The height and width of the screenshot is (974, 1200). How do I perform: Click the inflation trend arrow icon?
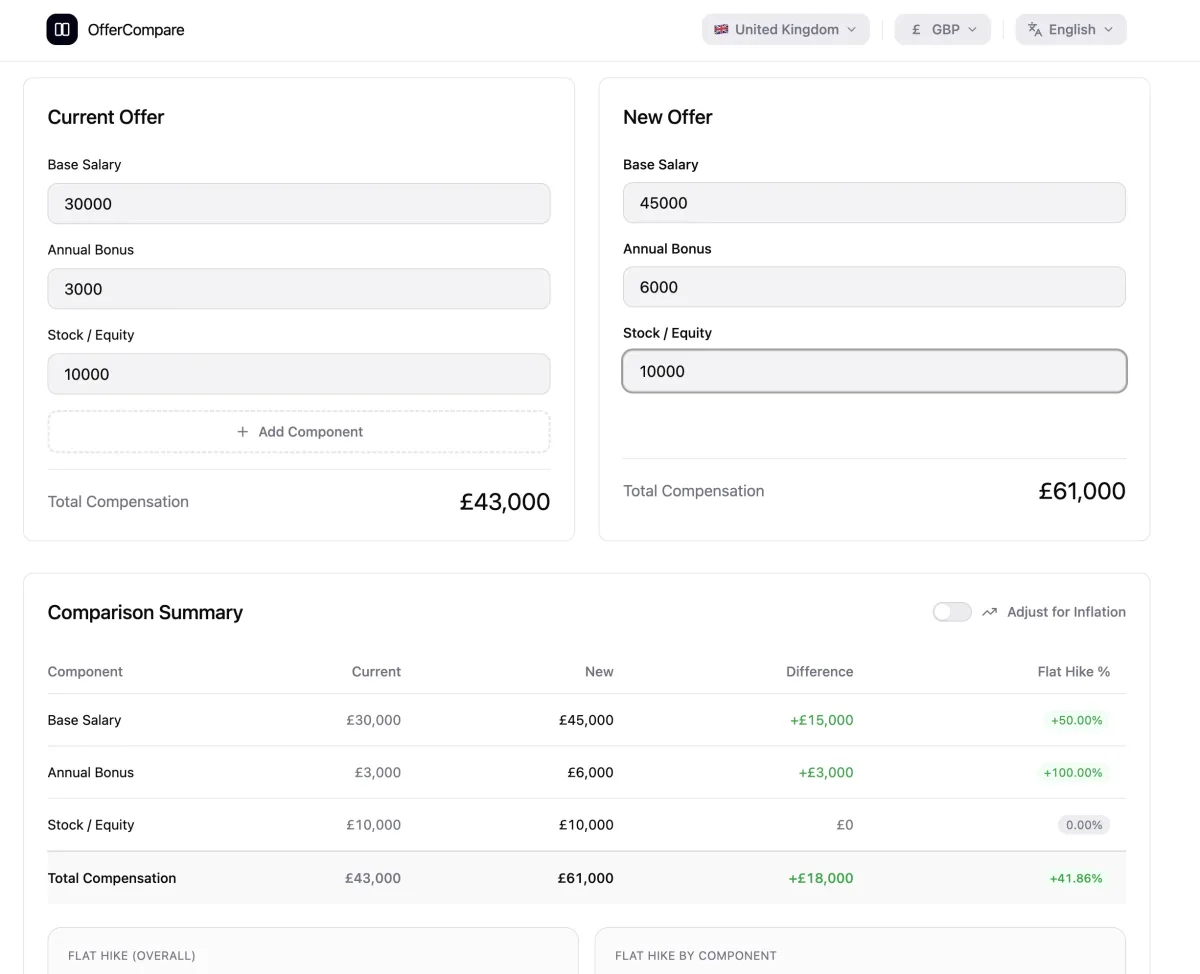click(x=990, y=612)
